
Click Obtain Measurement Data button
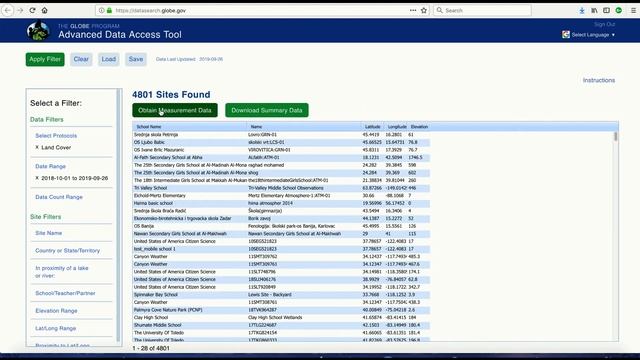click(x=175, y=110)
